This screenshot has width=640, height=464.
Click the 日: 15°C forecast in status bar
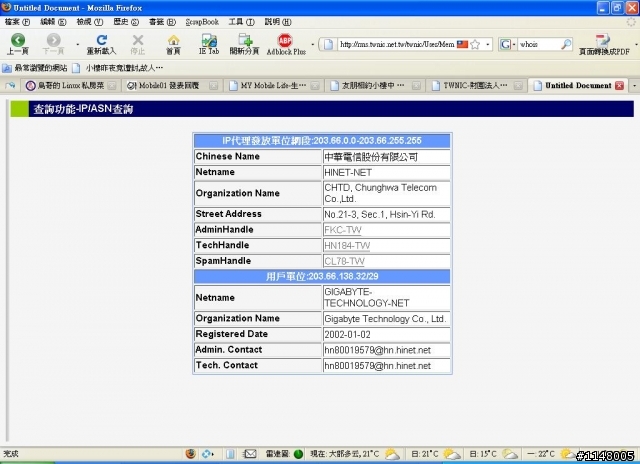493,454
